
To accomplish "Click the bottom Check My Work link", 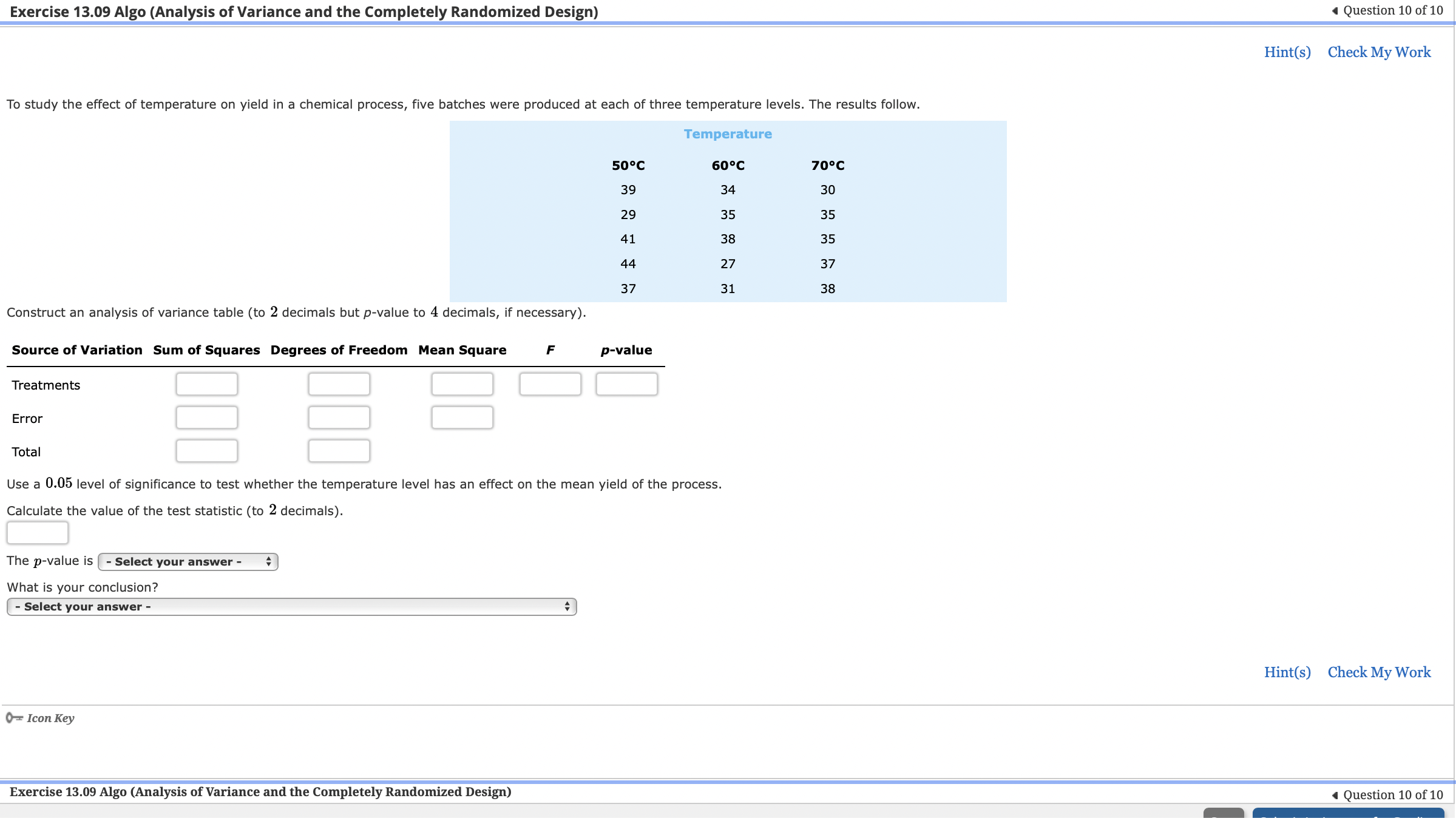I will 1379,672.
